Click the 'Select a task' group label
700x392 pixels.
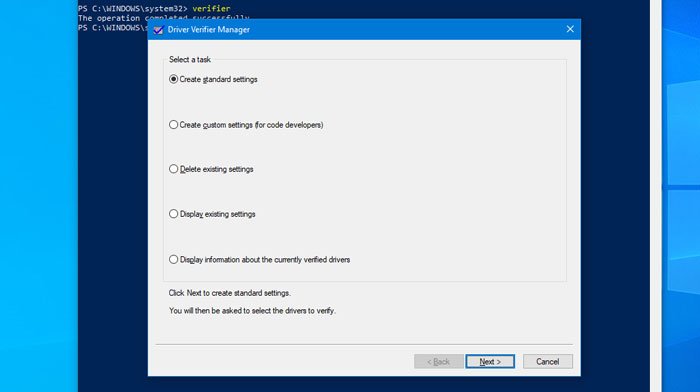pyautogui.click(x=190, y=59)
